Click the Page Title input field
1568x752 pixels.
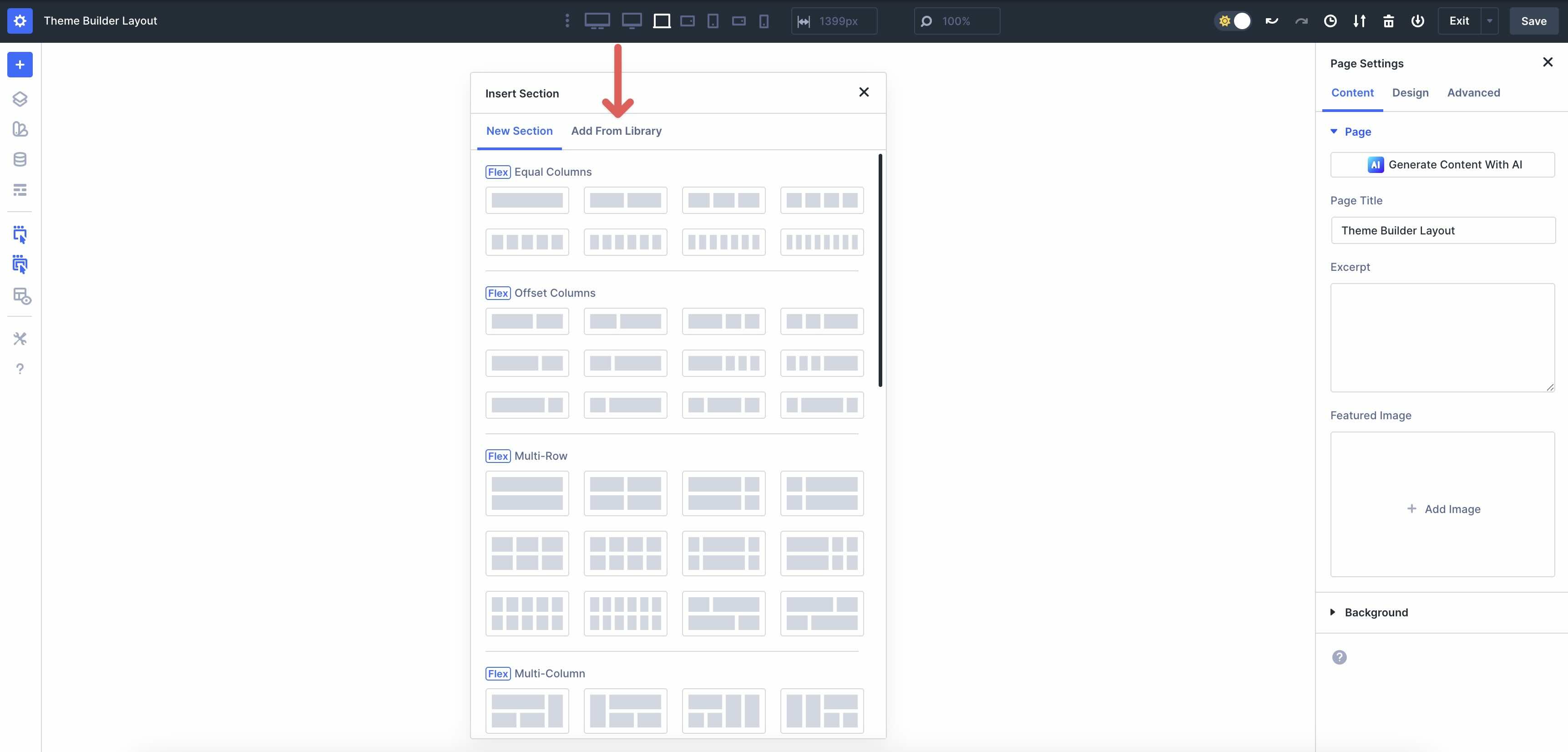1442,230
